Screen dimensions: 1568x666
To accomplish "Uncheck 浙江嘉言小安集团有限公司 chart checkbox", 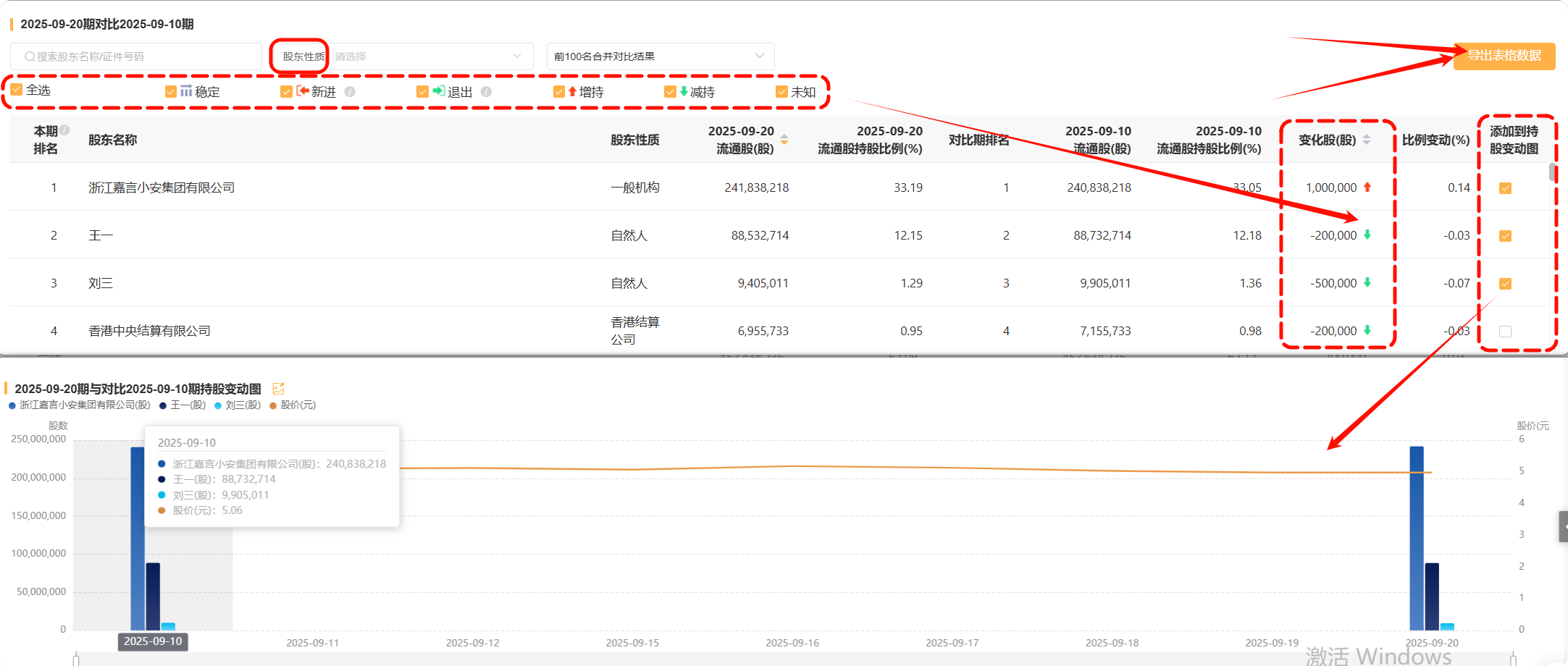I will [x=1506, y=188].
